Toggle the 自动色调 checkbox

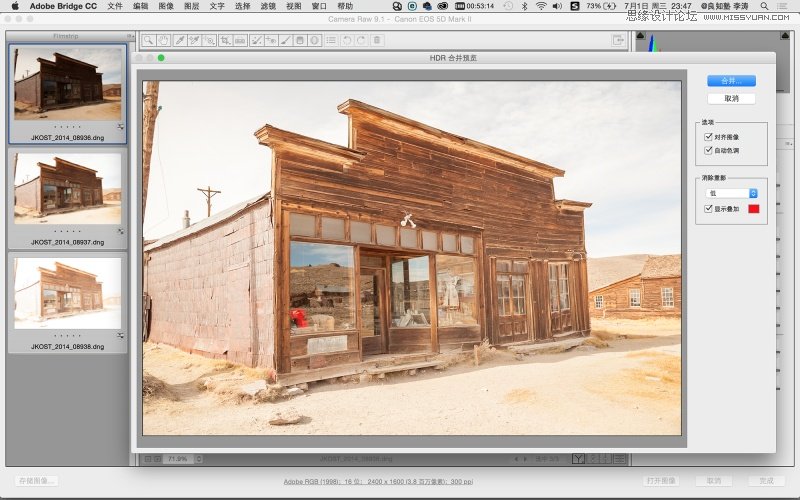[708, 150]
